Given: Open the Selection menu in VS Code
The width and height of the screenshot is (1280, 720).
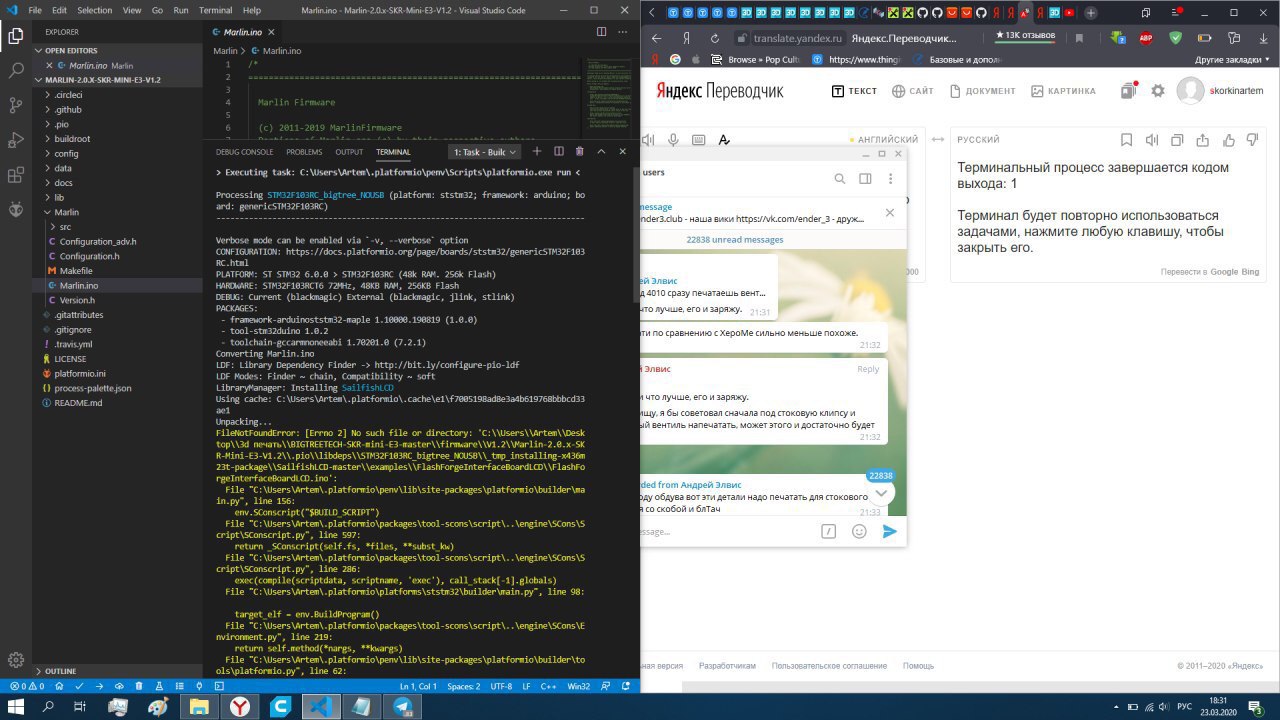Looking at the screenshot, I should [x=95, y=10].
